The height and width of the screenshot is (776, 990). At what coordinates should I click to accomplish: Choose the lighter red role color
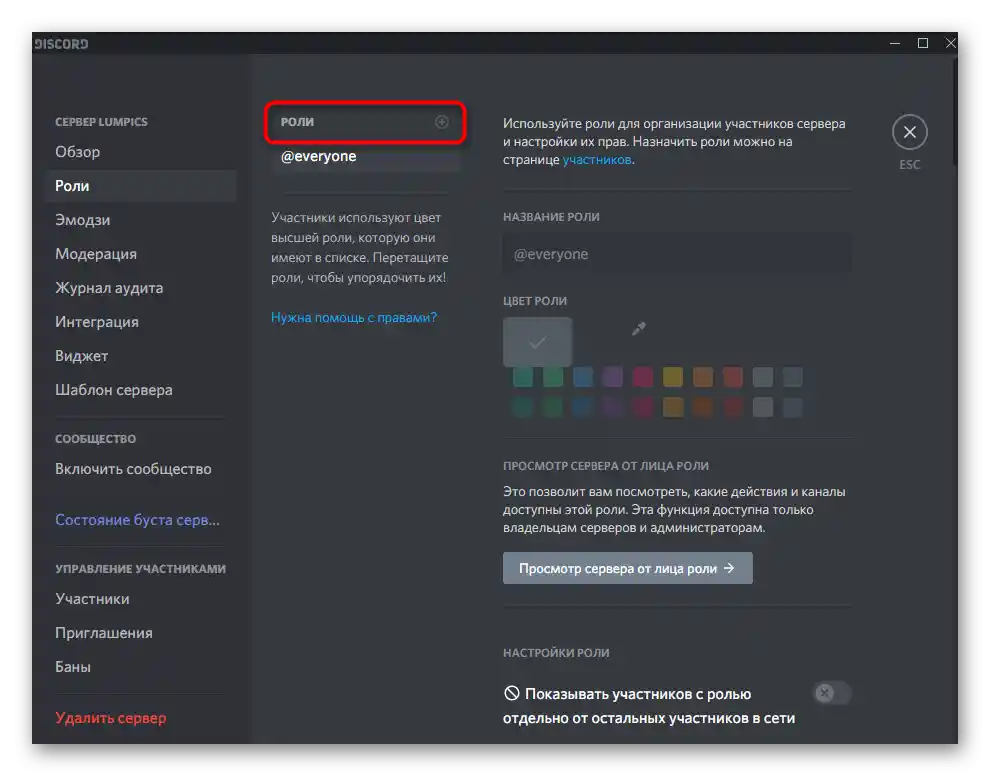[x=732, y=377]
